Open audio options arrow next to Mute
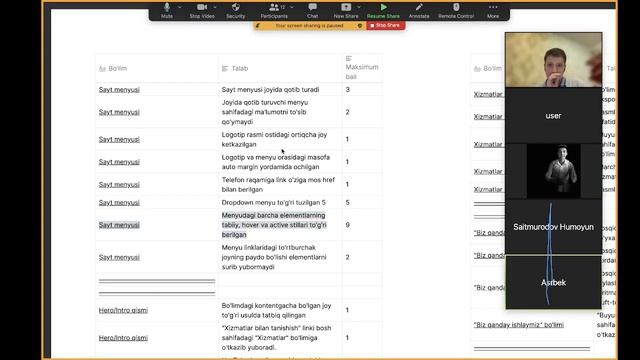640x360 pixels. 180,7
